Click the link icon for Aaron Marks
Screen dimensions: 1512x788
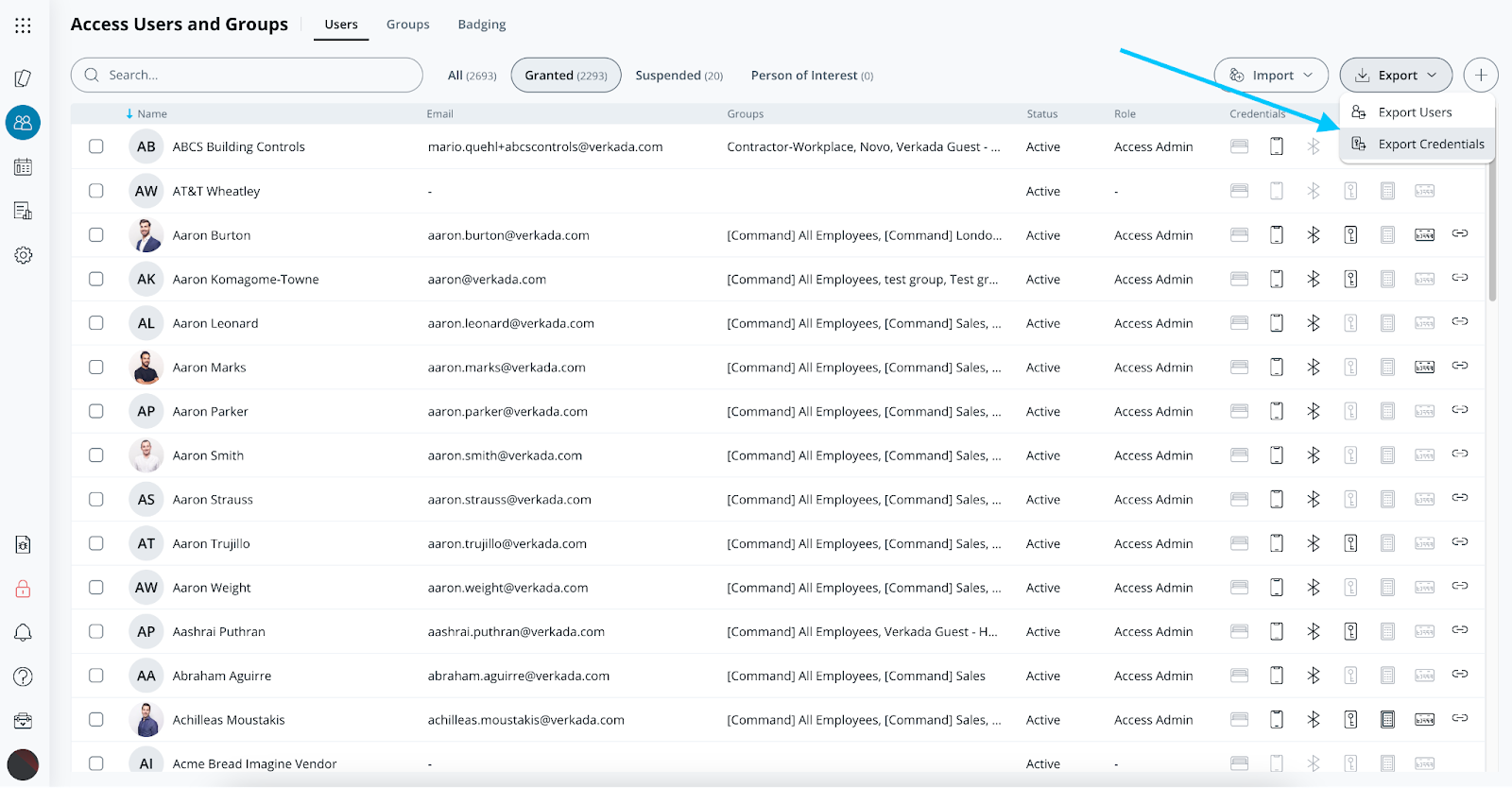tap(1459, 367)
